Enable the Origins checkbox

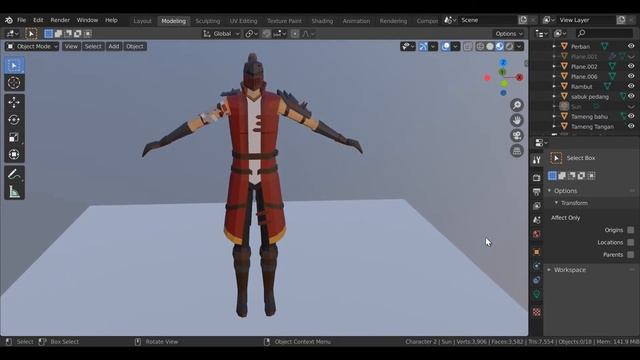point(631,230)
